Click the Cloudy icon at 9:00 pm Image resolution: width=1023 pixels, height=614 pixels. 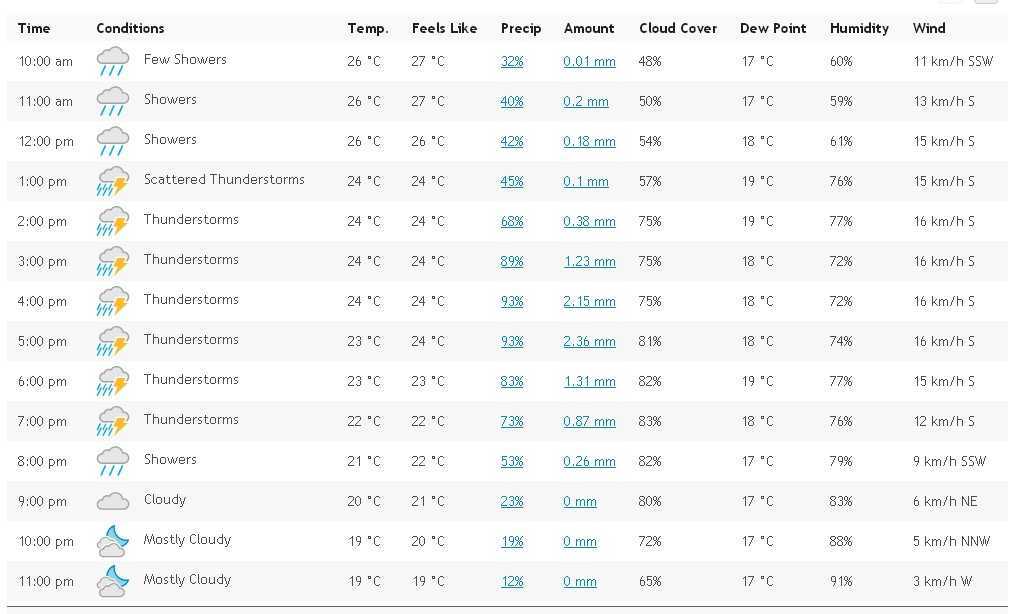[x=112, y=501]
